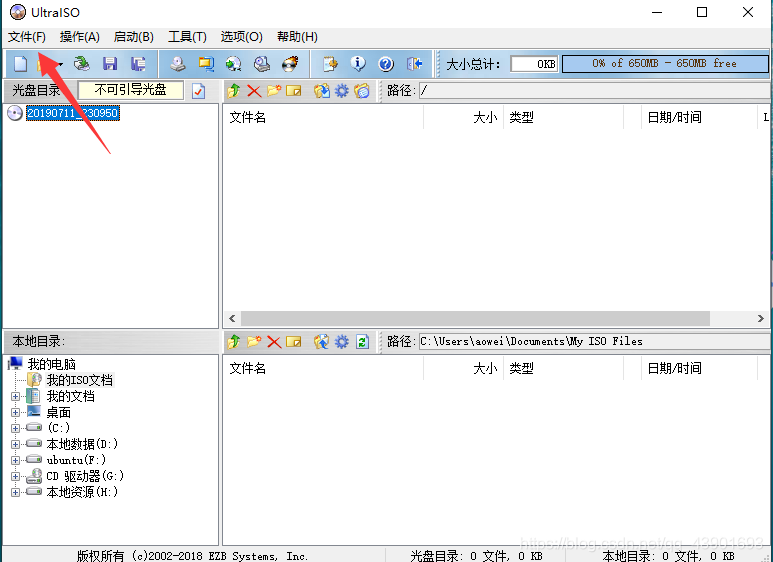
Task: Click the Convert image format icon
Action: click(x=206, y=64)
